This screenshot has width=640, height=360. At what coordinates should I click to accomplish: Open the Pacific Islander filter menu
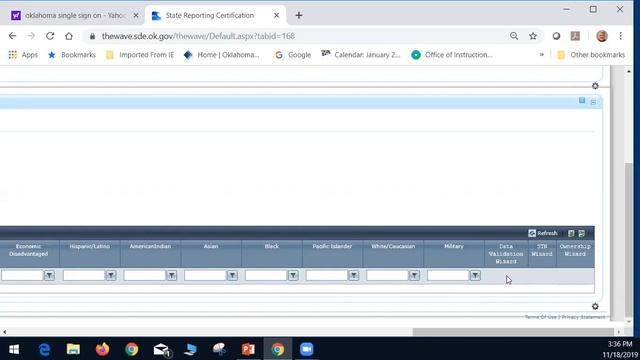tap(353, 276)
